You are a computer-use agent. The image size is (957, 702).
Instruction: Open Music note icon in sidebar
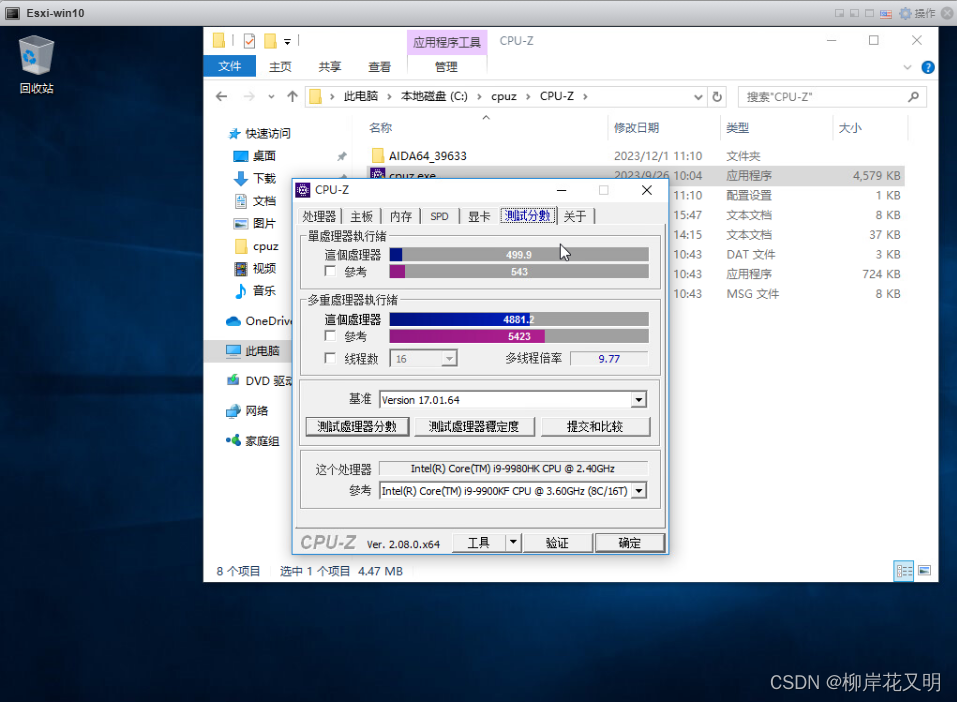[240, 291]
